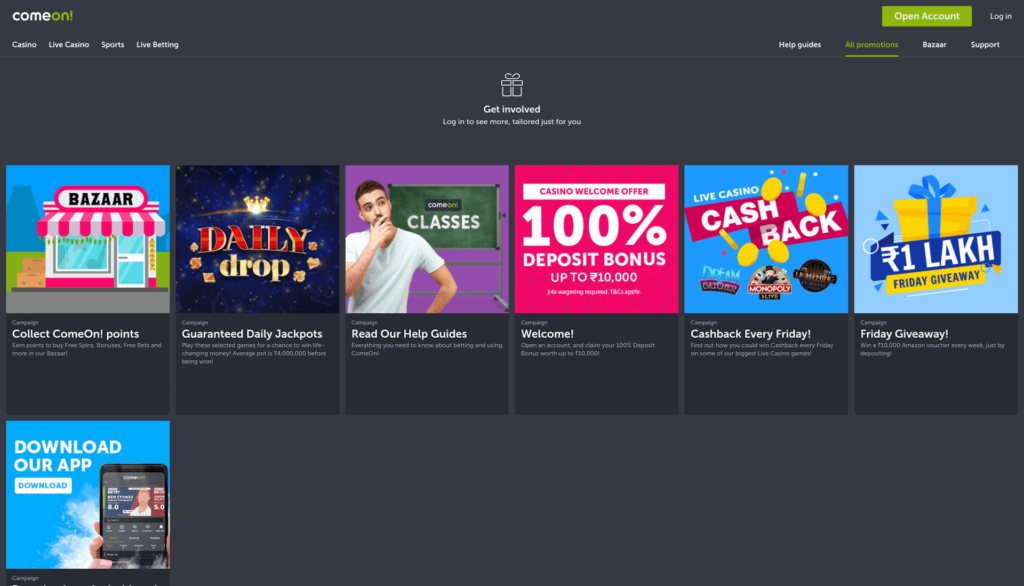1024x586 pixels.
Task: Open 'Read Our Help Guides' title
Action: tap(409, 334)
